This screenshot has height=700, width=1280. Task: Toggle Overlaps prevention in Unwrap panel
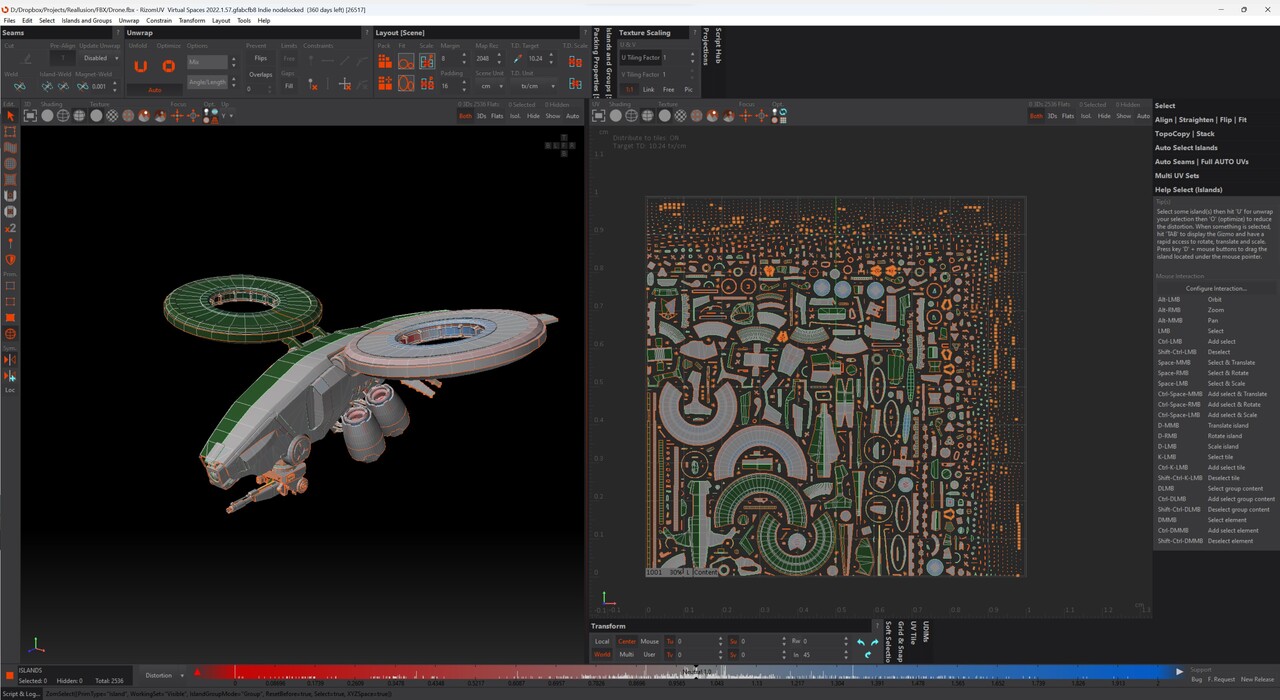(260, 74)
